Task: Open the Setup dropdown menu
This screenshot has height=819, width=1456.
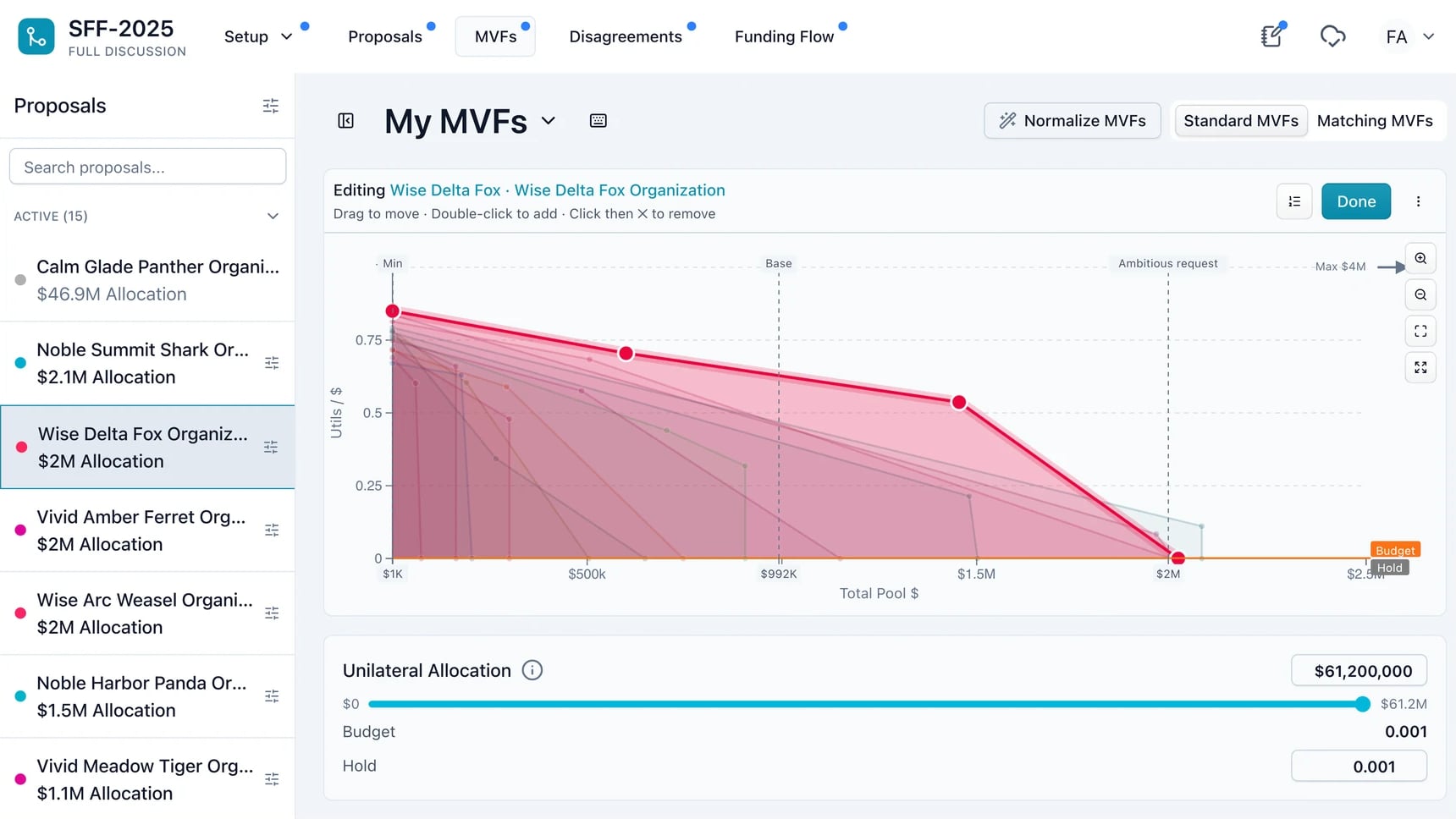Action: click(258, 36)
